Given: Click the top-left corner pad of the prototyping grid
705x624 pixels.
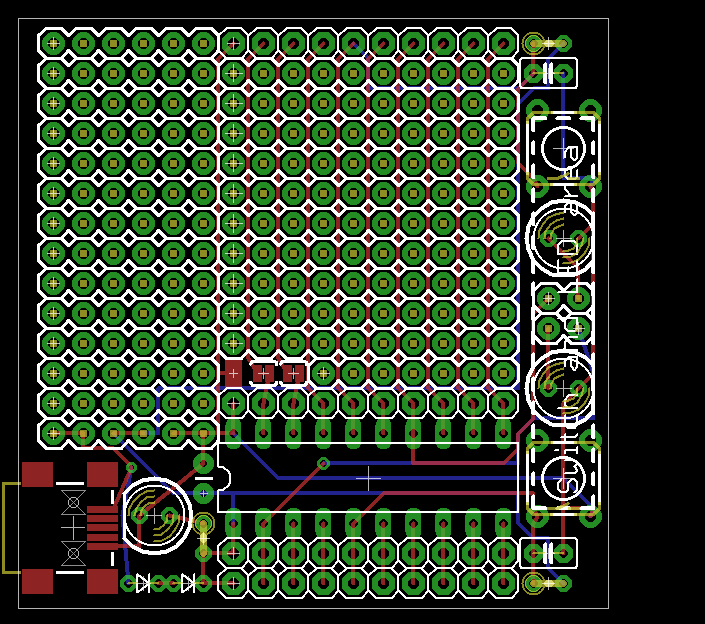Looking at the screenshot, I should point(54,44).
